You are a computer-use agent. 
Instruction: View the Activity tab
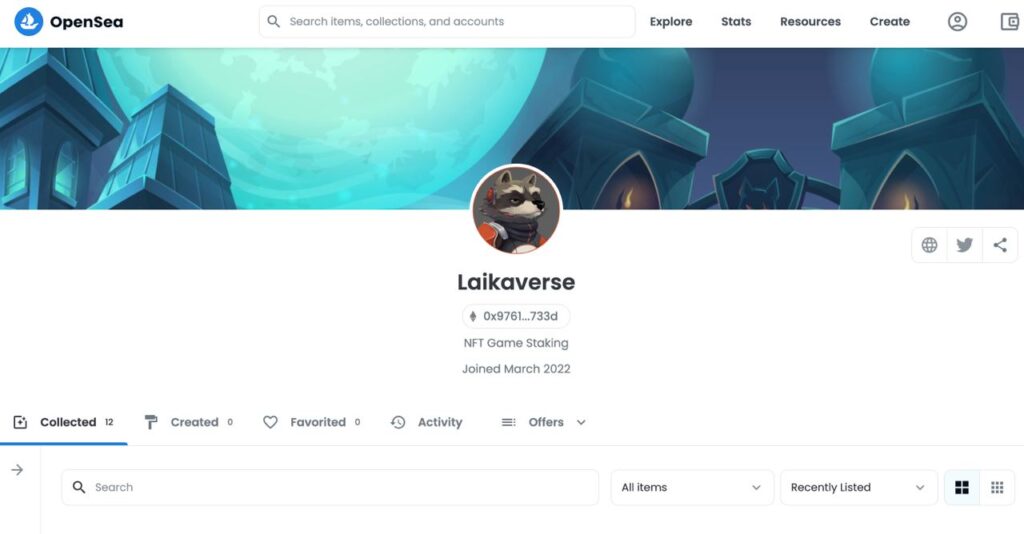426,422
